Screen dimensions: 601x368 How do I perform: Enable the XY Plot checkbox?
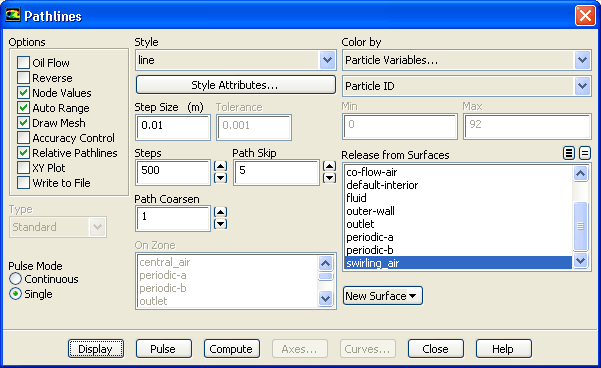(x=23, y=168)
